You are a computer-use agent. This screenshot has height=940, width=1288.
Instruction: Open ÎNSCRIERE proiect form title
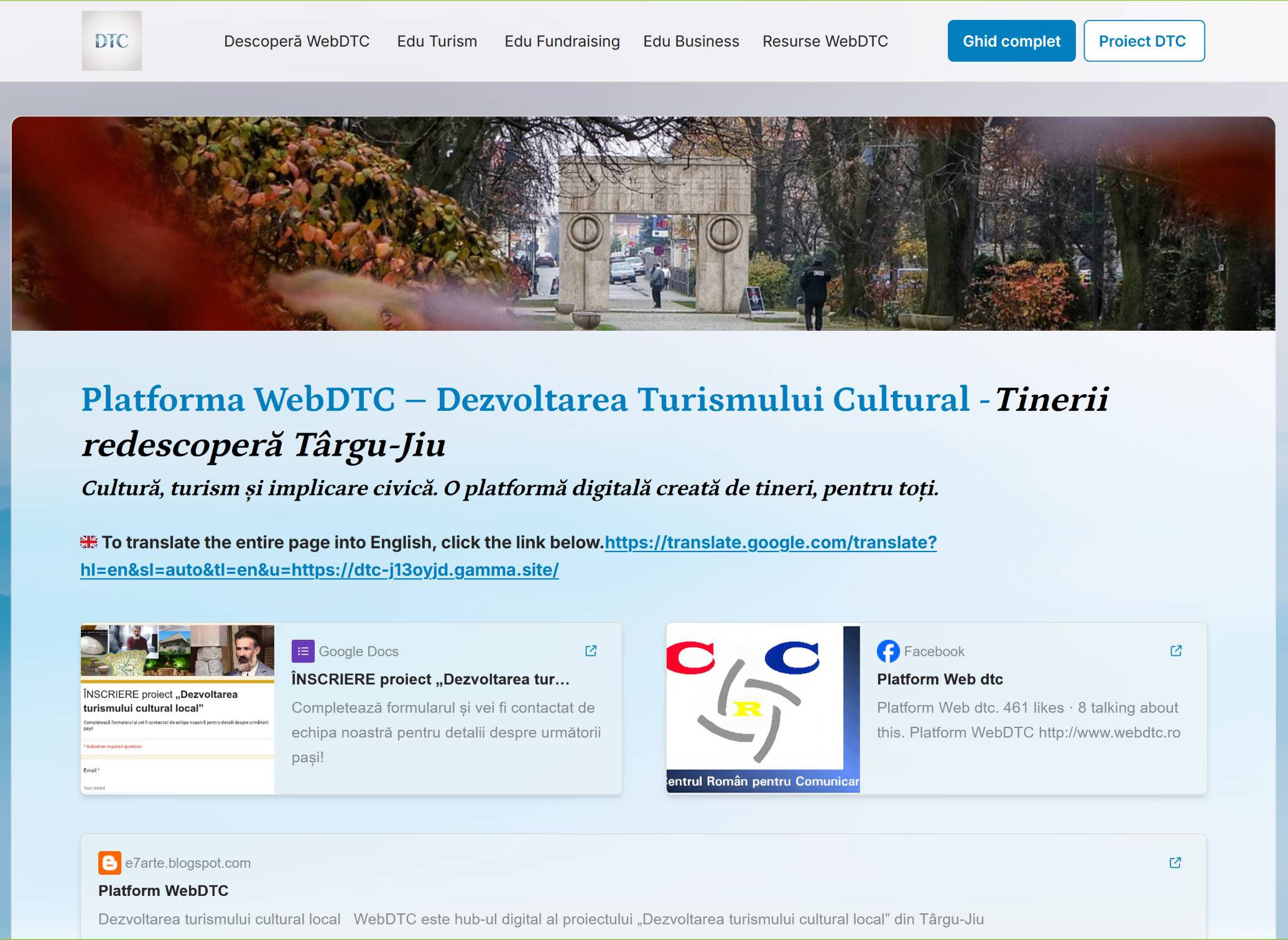[x=430, y=680]
